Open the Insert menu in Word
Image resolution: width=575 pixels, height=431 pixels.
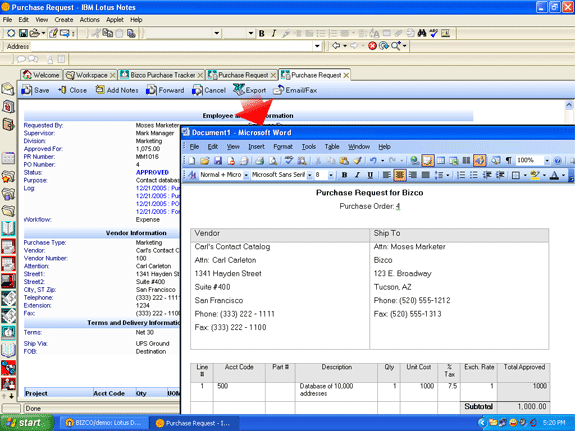pos(256,147)
